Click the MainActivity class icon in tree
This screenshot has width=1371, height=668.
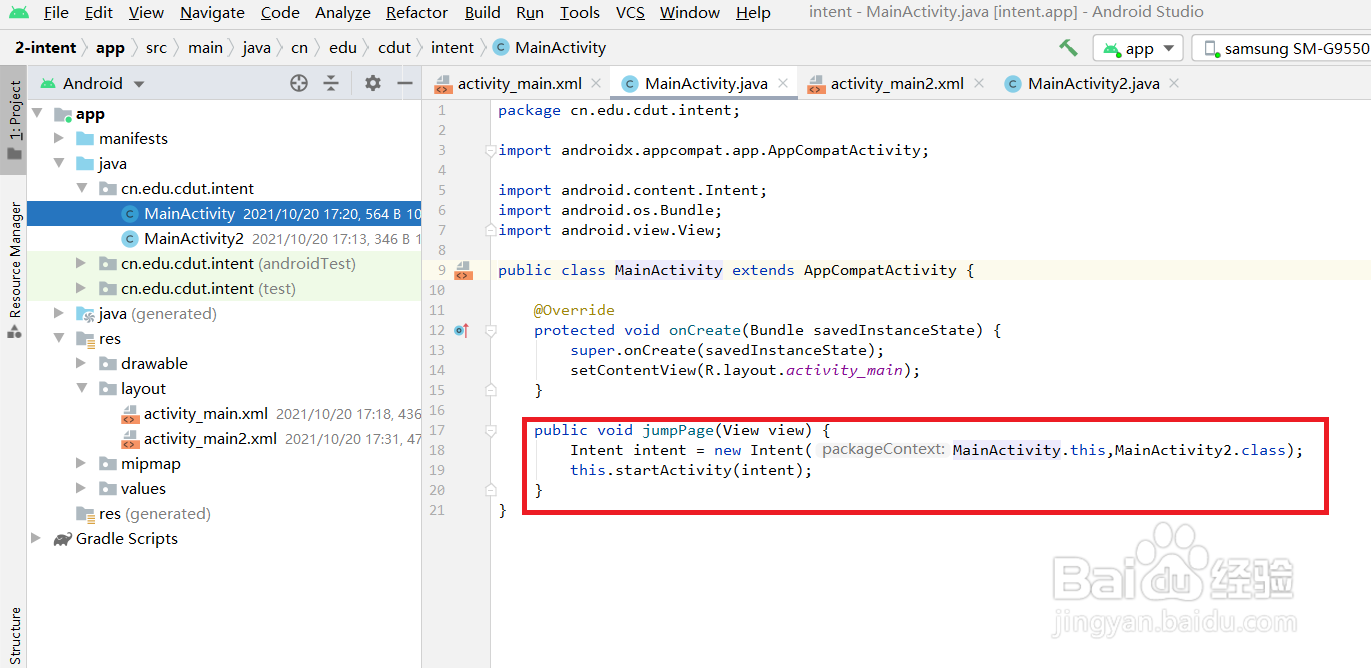click(129, 213)
